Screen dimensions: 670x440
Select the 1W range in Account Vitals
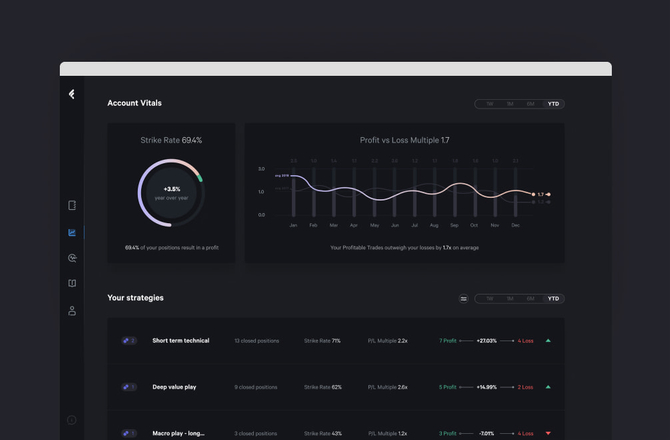click(489, 104)
